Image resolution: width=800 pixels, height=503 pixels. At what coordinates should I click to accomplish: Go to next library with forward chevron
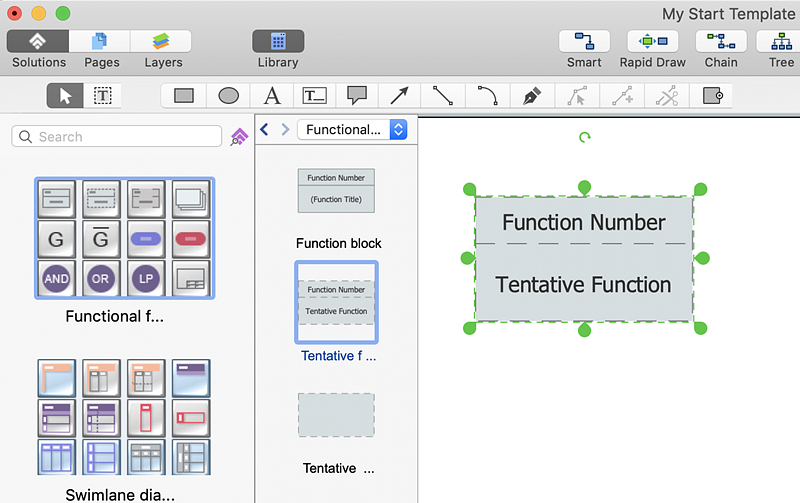click(x=285, y=129)
